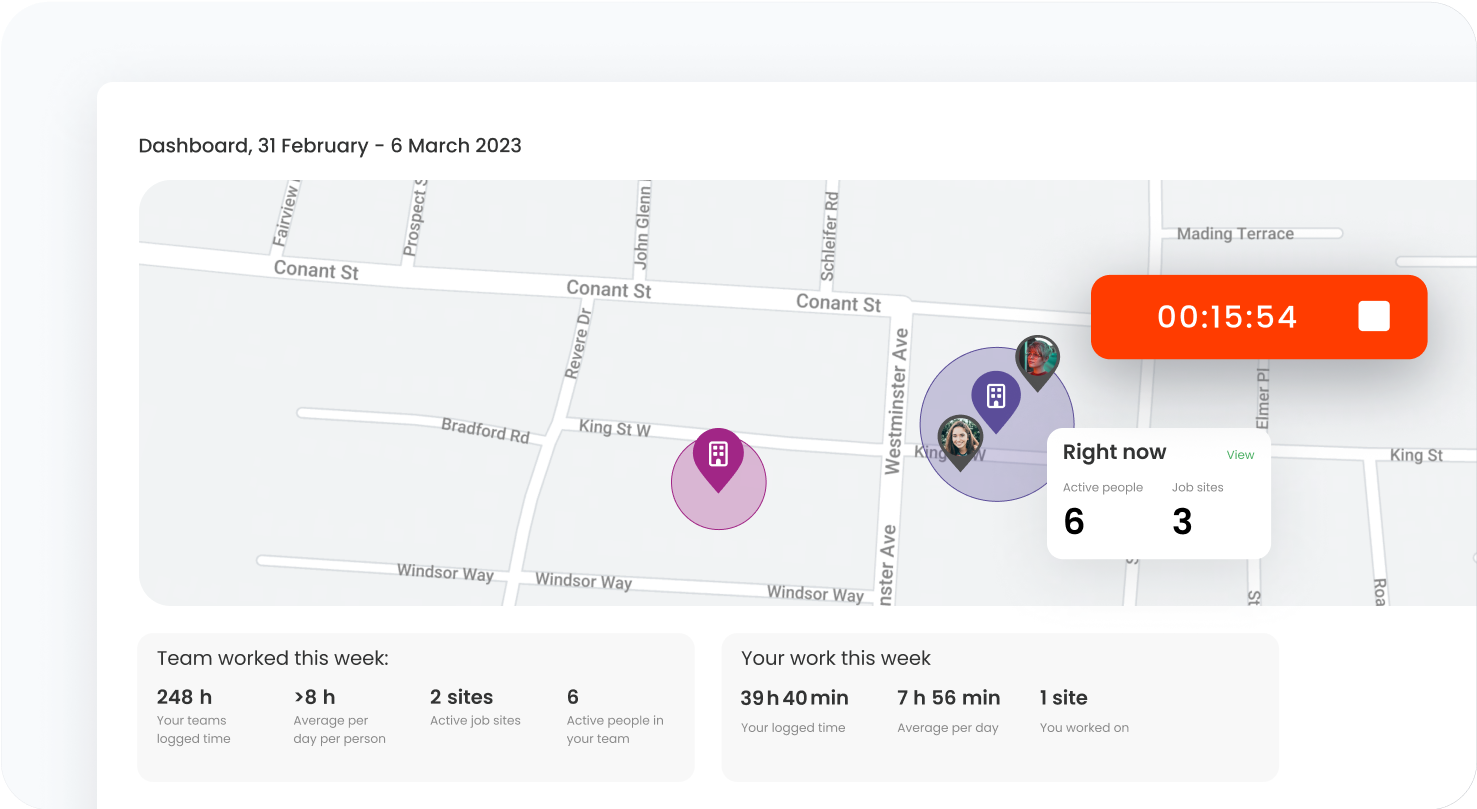Click the Team worked this week heading
Image resolution: width=1477 pixels, height=809 pixels.
[x=272, y=658]
